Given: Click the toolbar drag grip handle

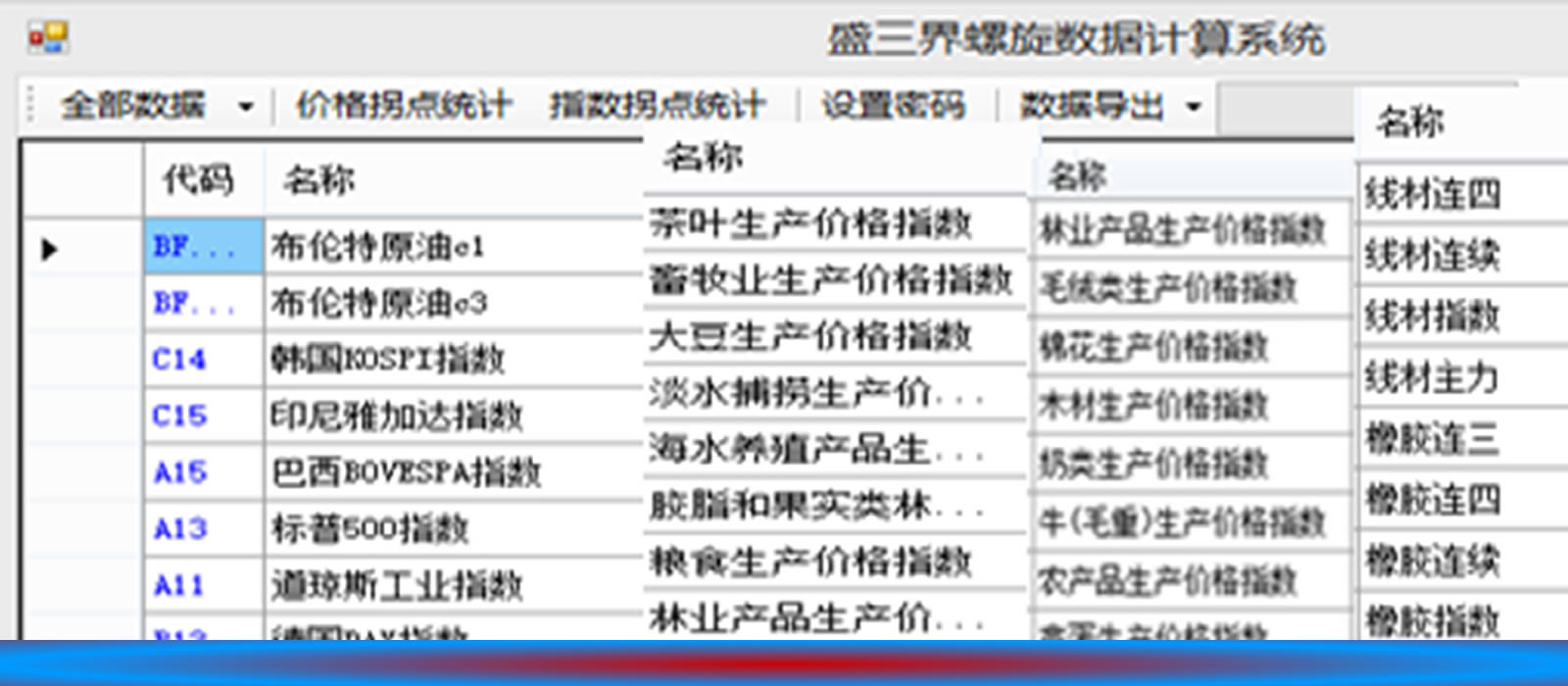Looking at the screenshot, I should tap(31, 105).
